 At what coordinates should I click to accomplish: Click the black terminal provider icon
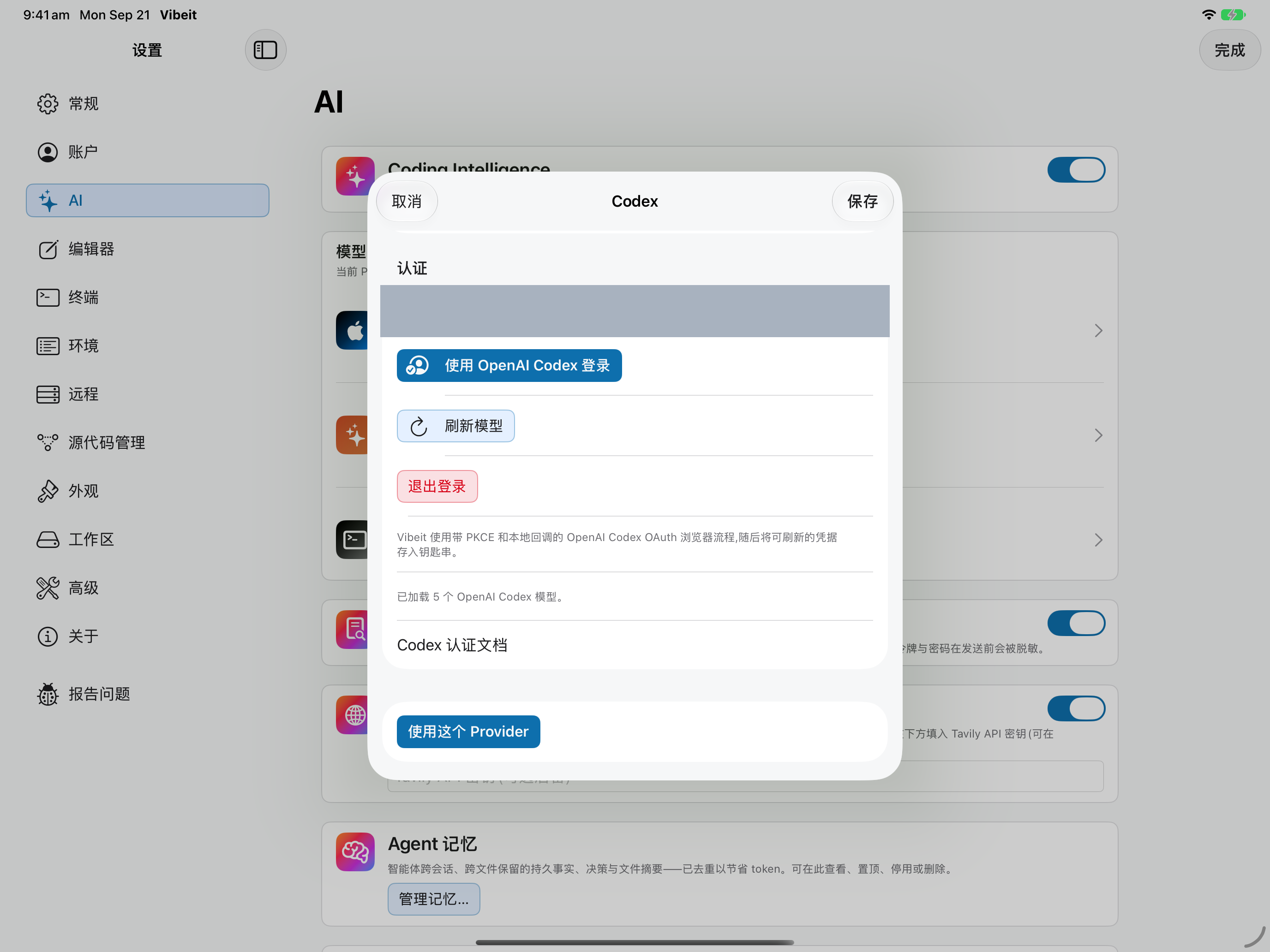click(x=353, y=539)
